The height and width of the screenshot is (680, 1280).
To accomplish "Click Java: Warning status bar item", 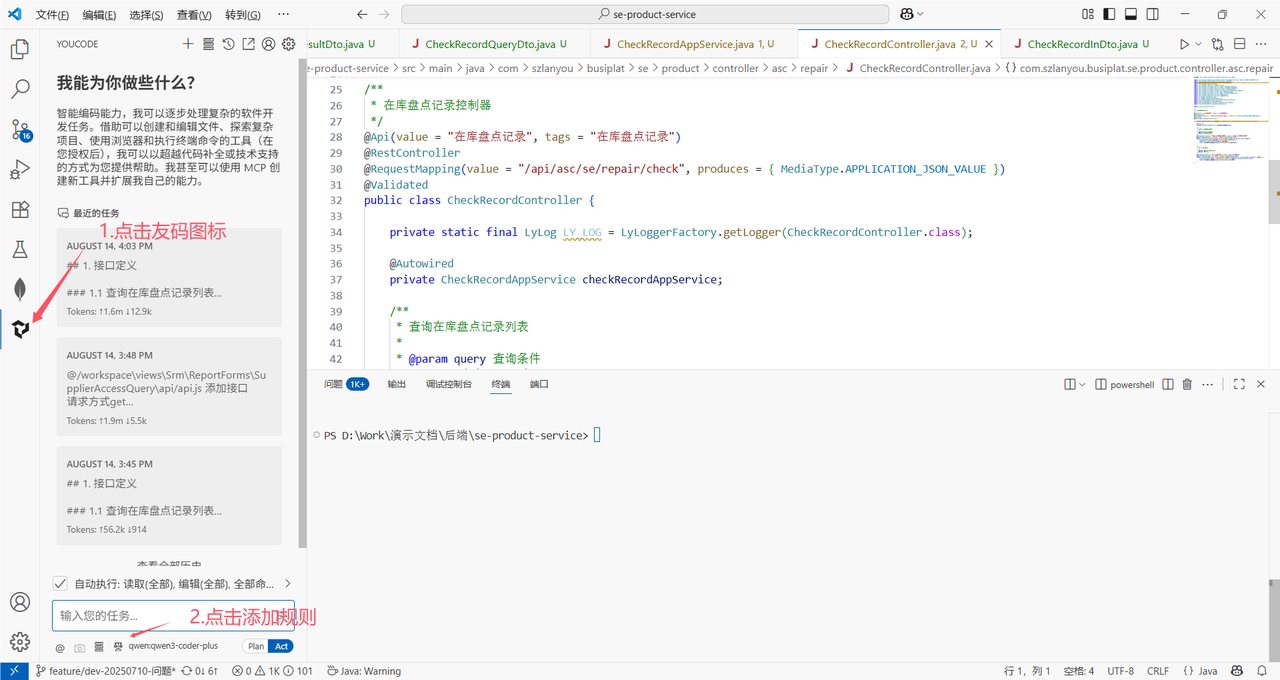I will coord(363,671).
